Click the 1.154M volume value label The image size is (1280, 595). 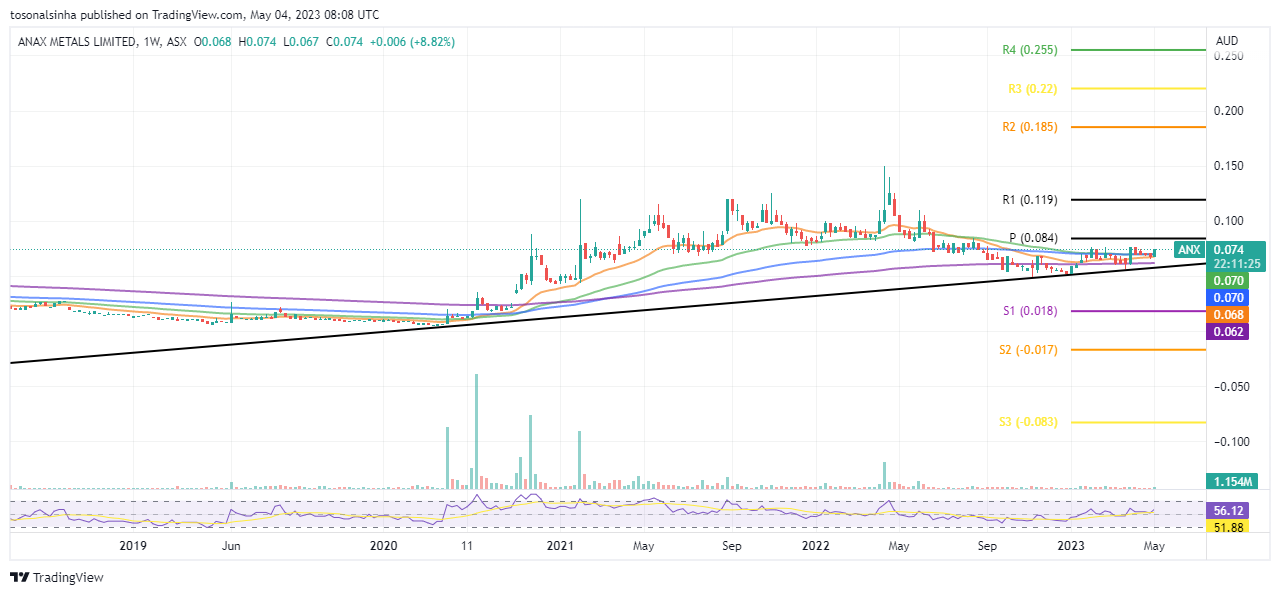coord(1226,481)
